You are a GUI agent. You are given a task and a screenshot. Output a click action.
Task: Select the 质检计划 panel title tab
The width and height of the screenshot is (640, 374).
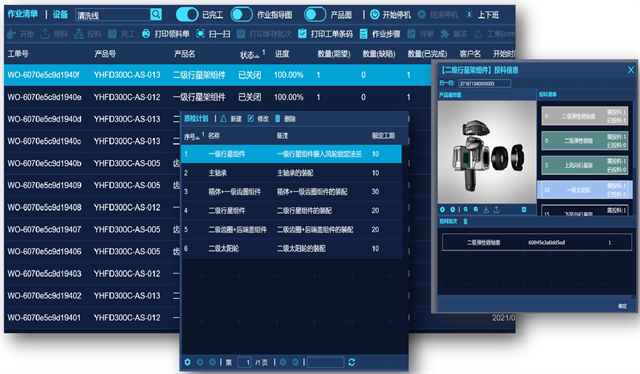click(196, 118)
